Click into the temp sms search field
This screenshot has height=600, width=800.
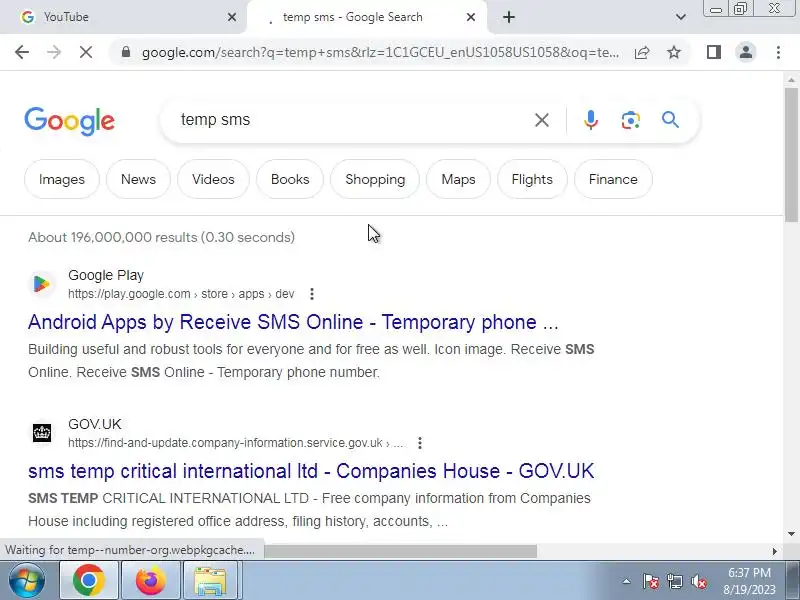(x=352, y=120)
